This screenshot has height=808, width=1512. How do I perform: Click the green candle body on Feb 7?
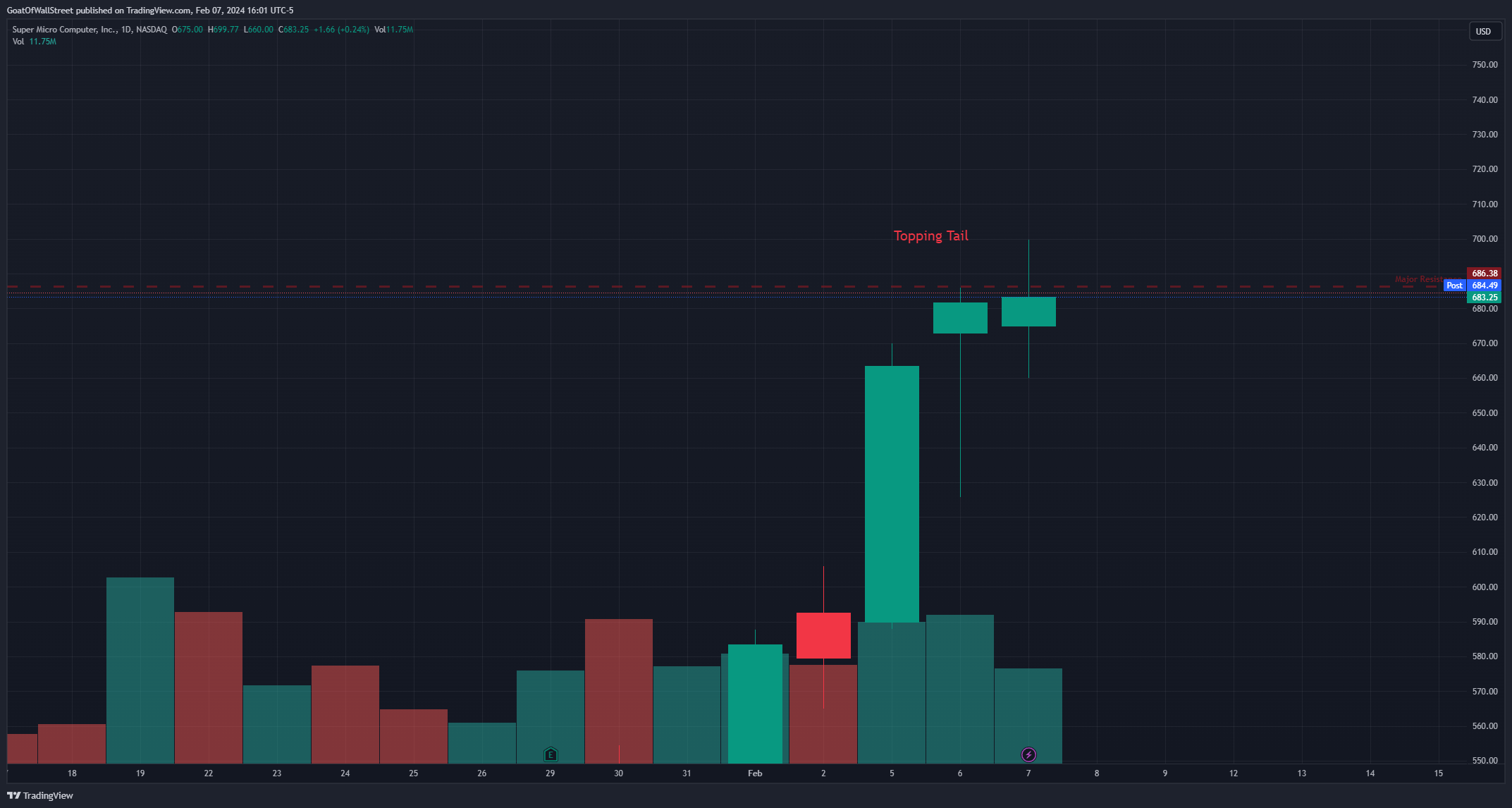[x=1028, y=312]
